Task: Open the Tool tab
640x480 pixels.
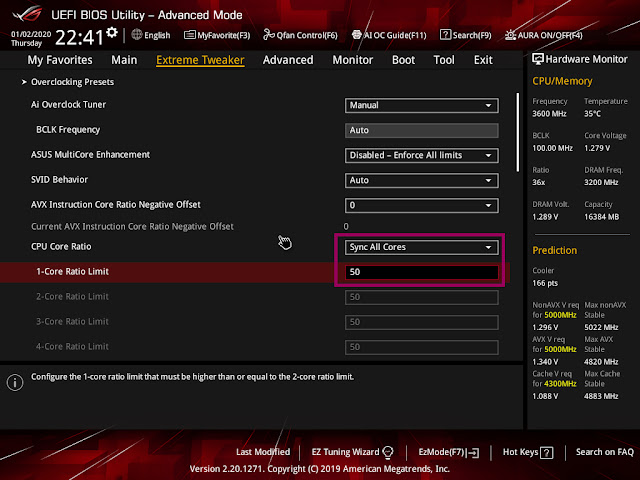Action: 444,60
